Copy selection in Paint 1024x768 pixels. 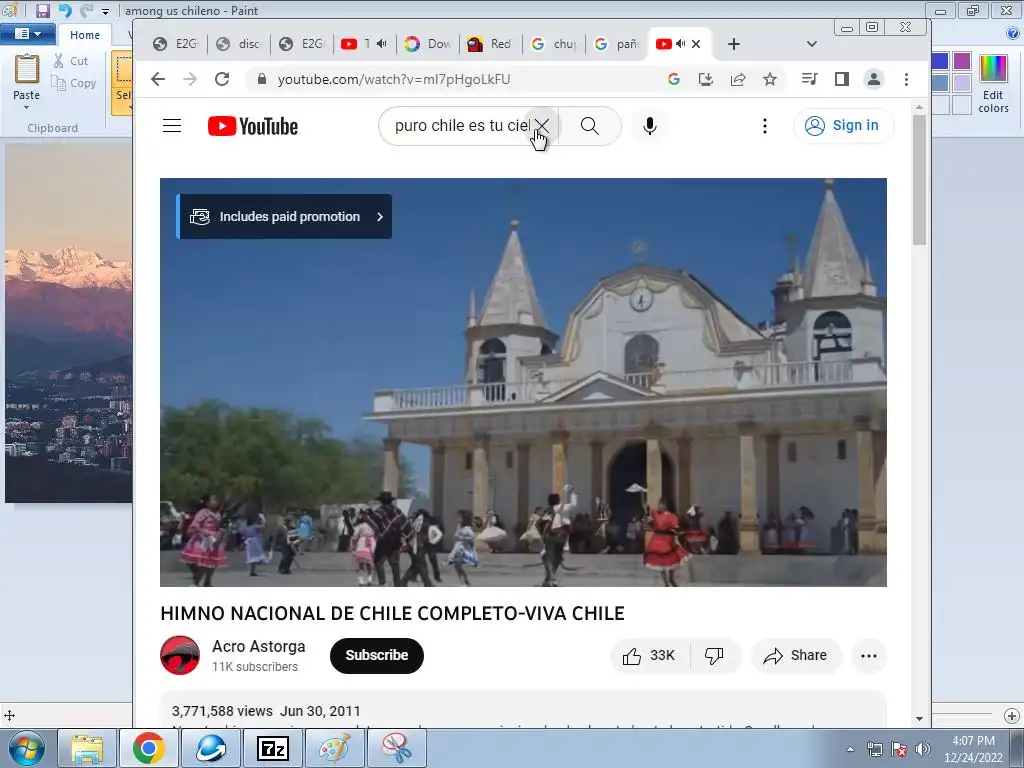pos(74,83)
